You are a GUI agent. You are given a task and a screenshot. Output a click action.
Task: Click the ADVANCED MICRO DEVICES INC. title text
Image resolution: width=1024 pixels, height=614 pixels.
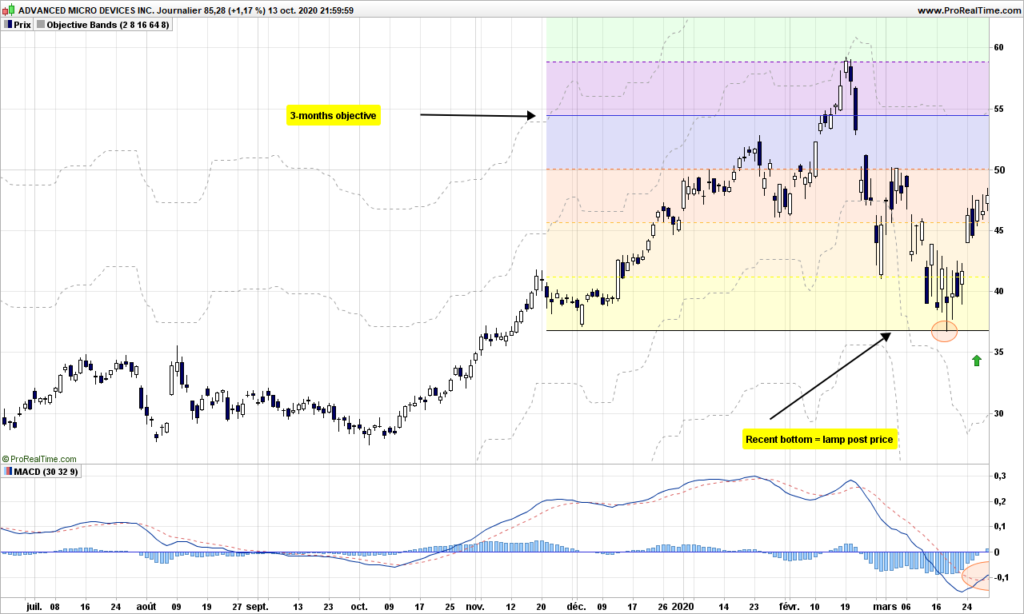[86, 10]
